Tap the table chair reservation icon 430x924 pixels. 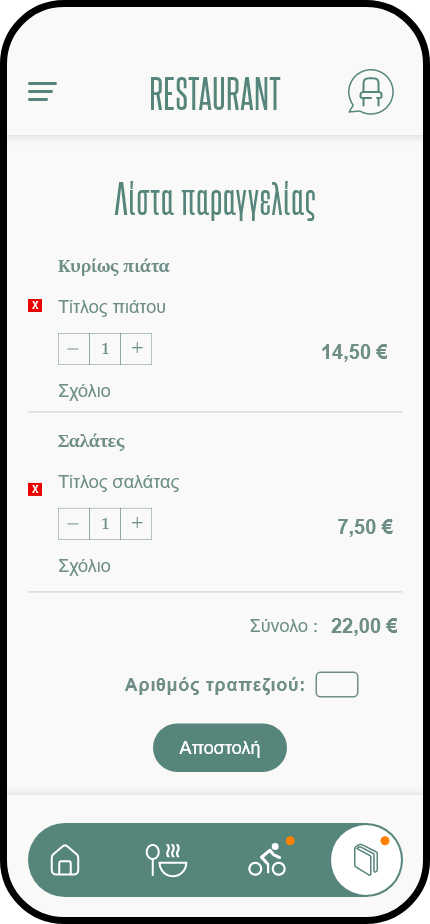[x=371, y=91]
